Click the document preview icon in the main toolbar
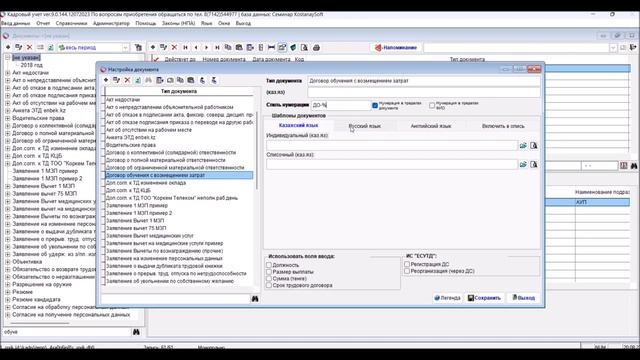Screen dimensions: 640x360 (304, 47)
